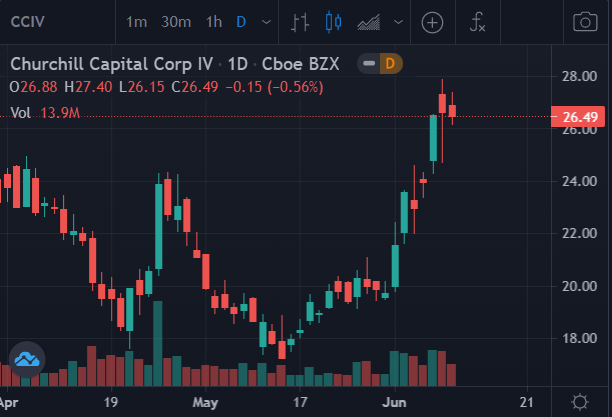The width and height of the screenshot is (612, 417).
Task: Expand the time interval dropdown
Action: coord(266,22)
